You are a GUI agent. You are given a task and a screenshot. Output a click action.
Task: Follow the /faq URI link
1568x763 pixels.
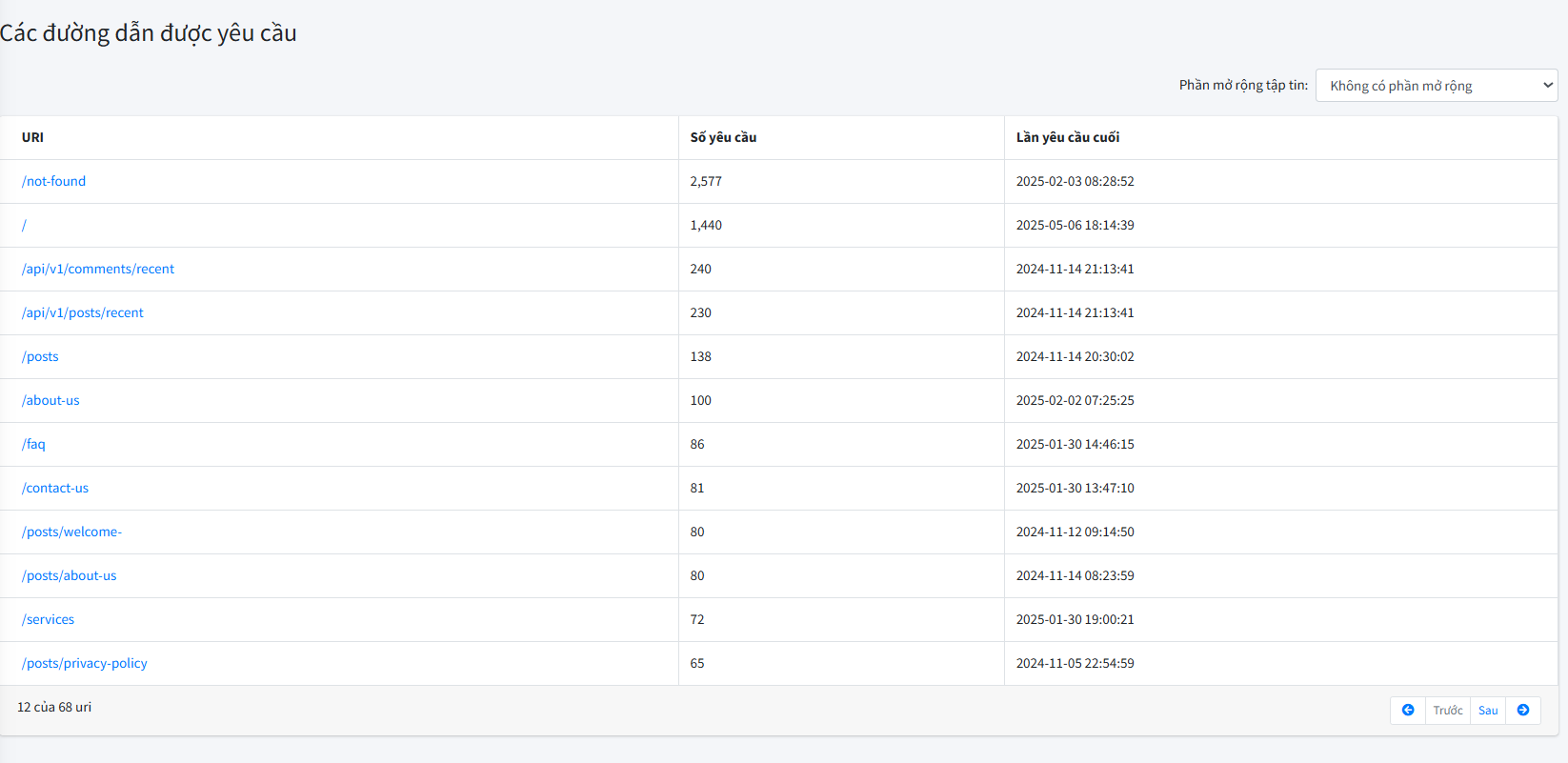[33, 444]
